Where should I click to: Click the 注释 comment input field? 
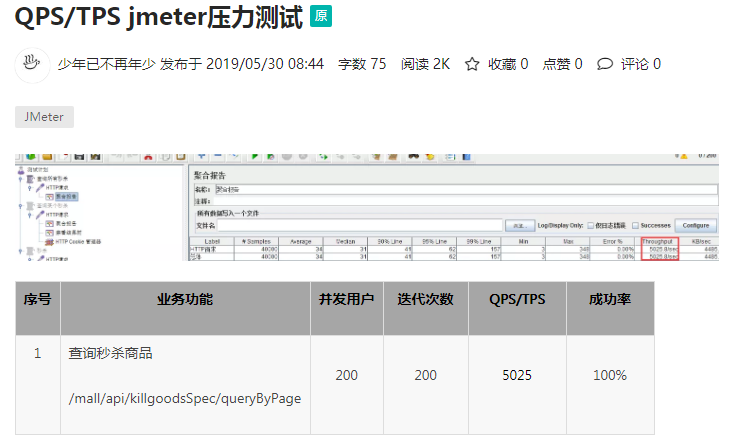[x=465, y=201]
